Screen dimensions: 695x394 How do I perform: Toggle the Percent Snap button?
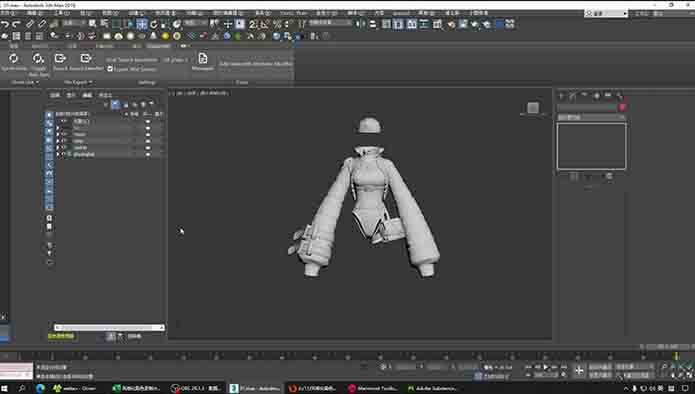tap(277, 24)
